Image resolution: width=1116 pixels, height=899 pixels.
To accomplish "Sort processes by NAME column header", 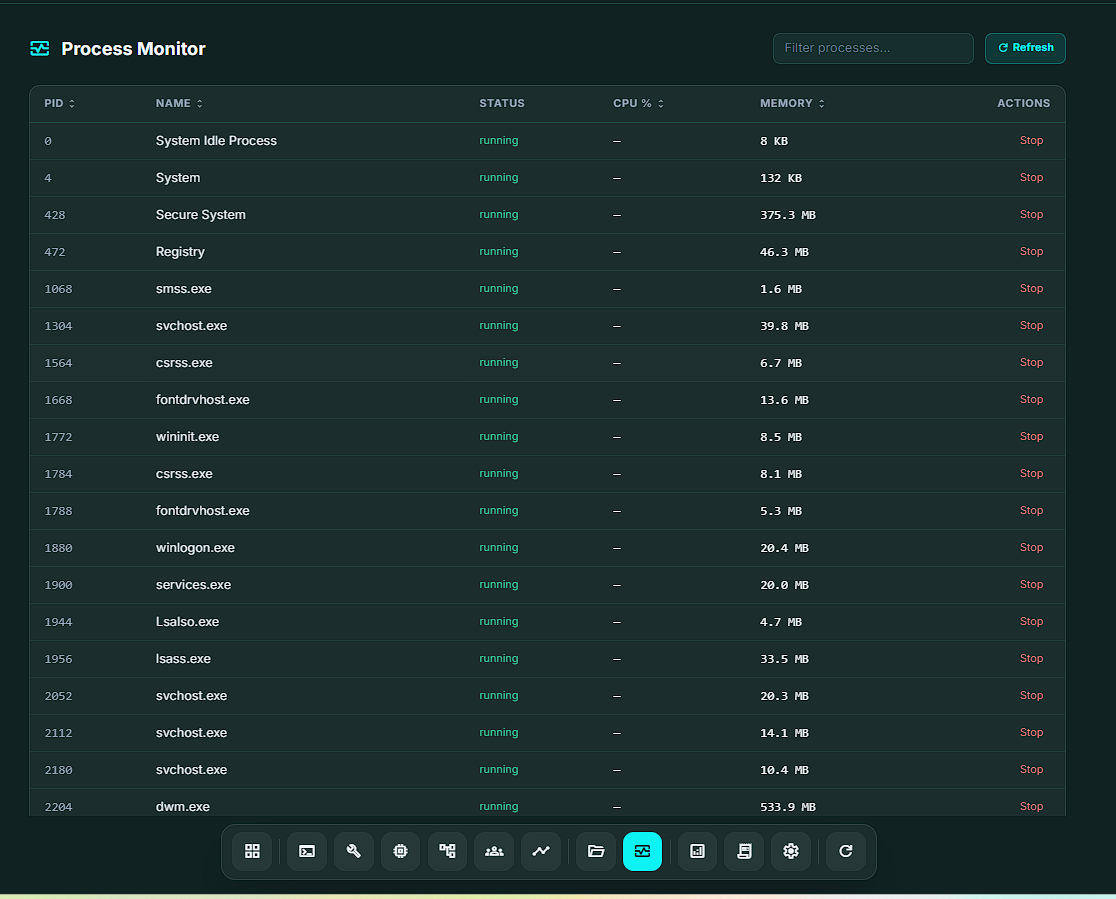I will coord(179,104).
